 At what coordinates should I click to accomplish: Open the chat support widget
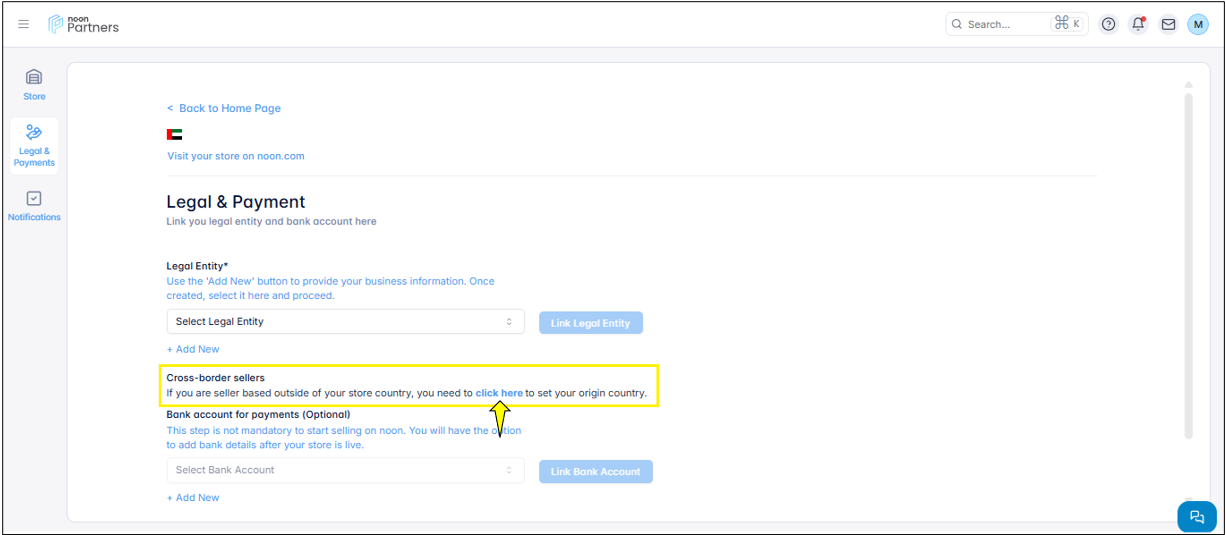pos(1196,517)
